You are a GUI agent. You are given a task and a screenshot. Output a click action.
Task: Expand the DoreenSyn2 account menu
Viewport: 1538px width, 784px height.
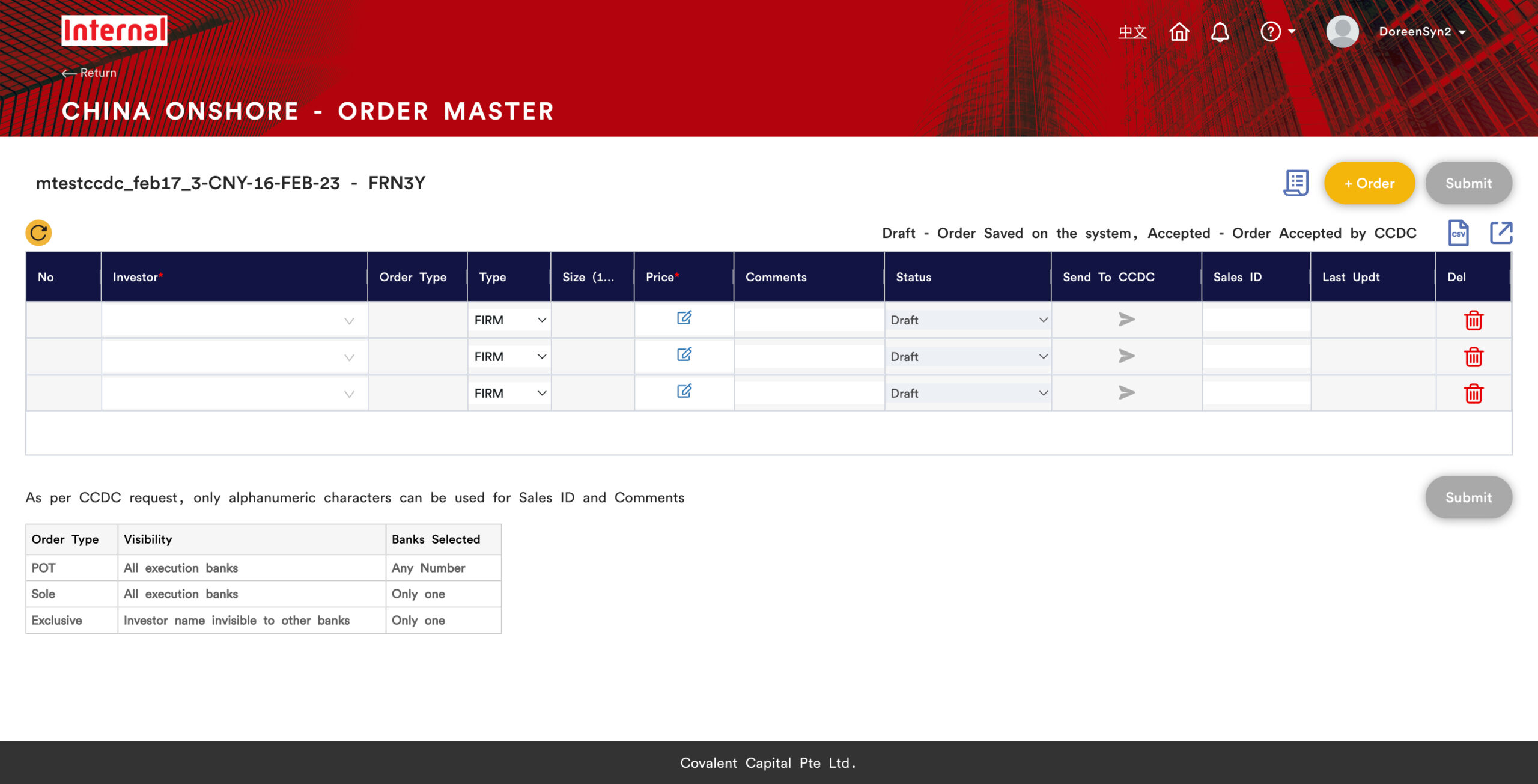pyautogui.click(x=1422, y=32)
